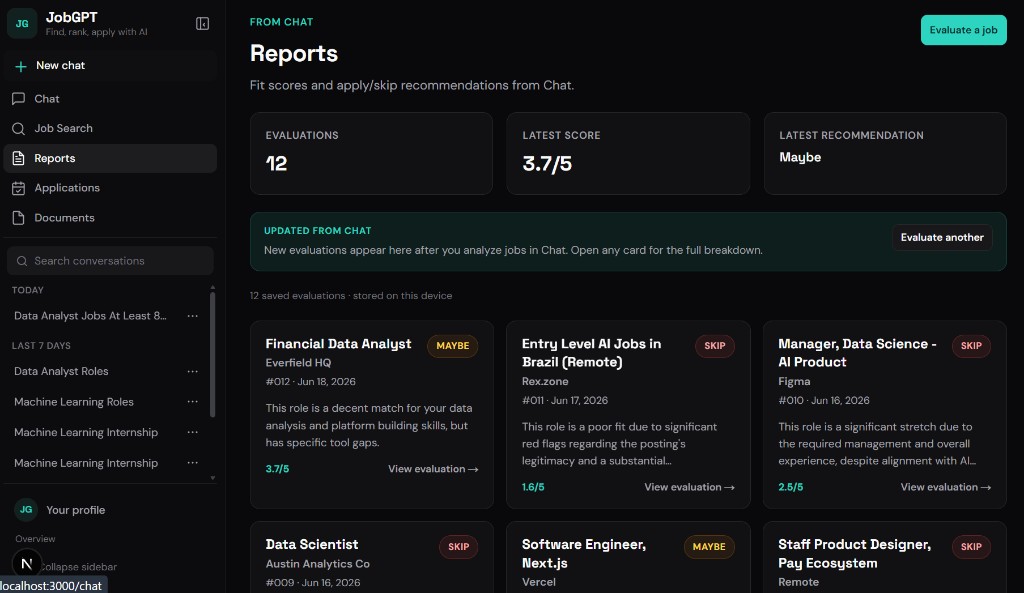Image resolution: width=1024 pixels, height=593 pixels.
Task: Click the sidebar conversations scrollbar
Action: point(212,354)
